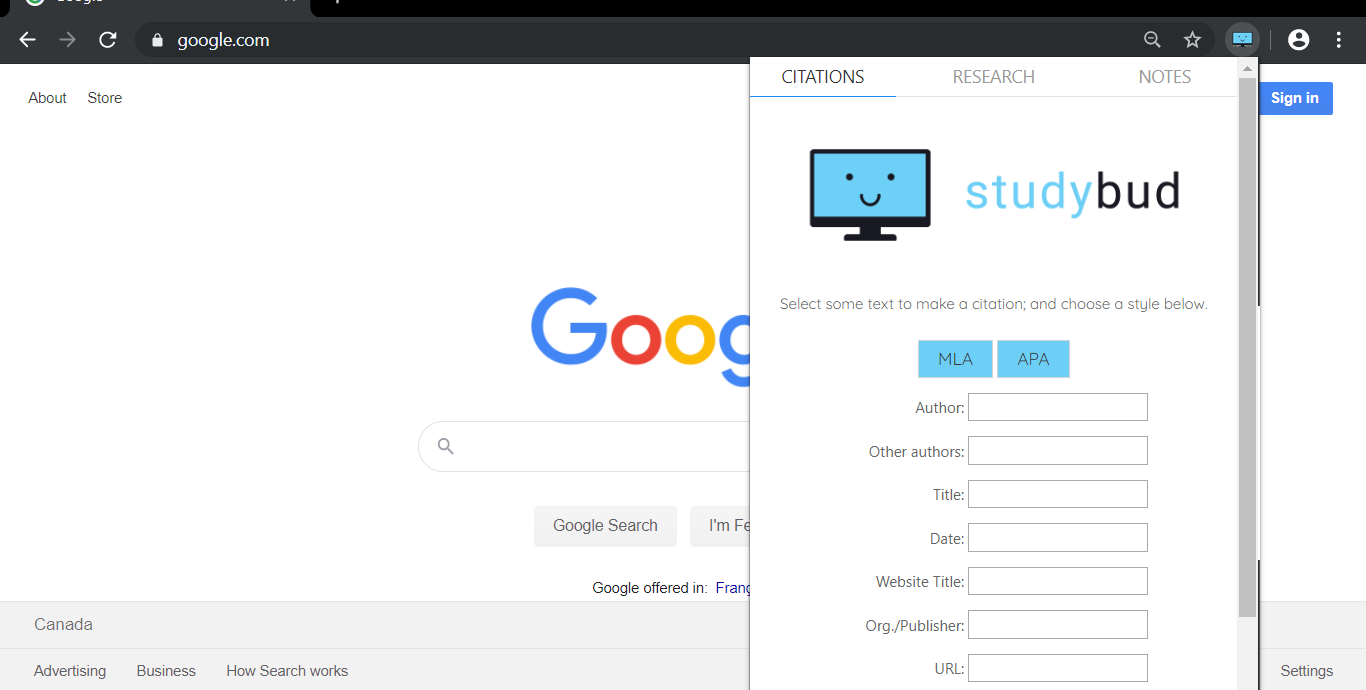This screenshot has height=690, width=1366.
Task: Open the Advertising footer link
Action: pyautogui.click(x=70, y=671)
